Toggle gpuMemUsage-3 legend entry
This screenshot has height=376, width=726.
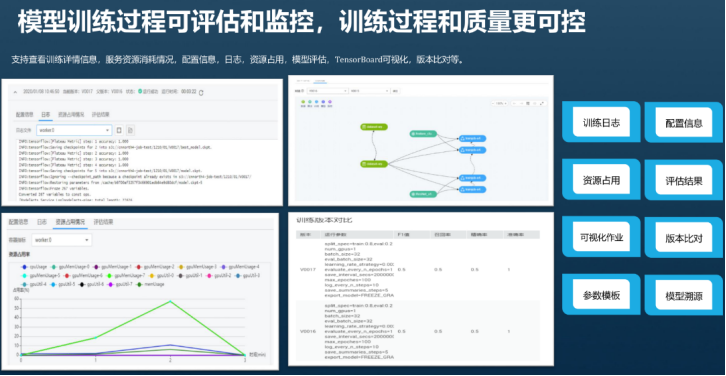pyautogui.click(x=197, y=267)
